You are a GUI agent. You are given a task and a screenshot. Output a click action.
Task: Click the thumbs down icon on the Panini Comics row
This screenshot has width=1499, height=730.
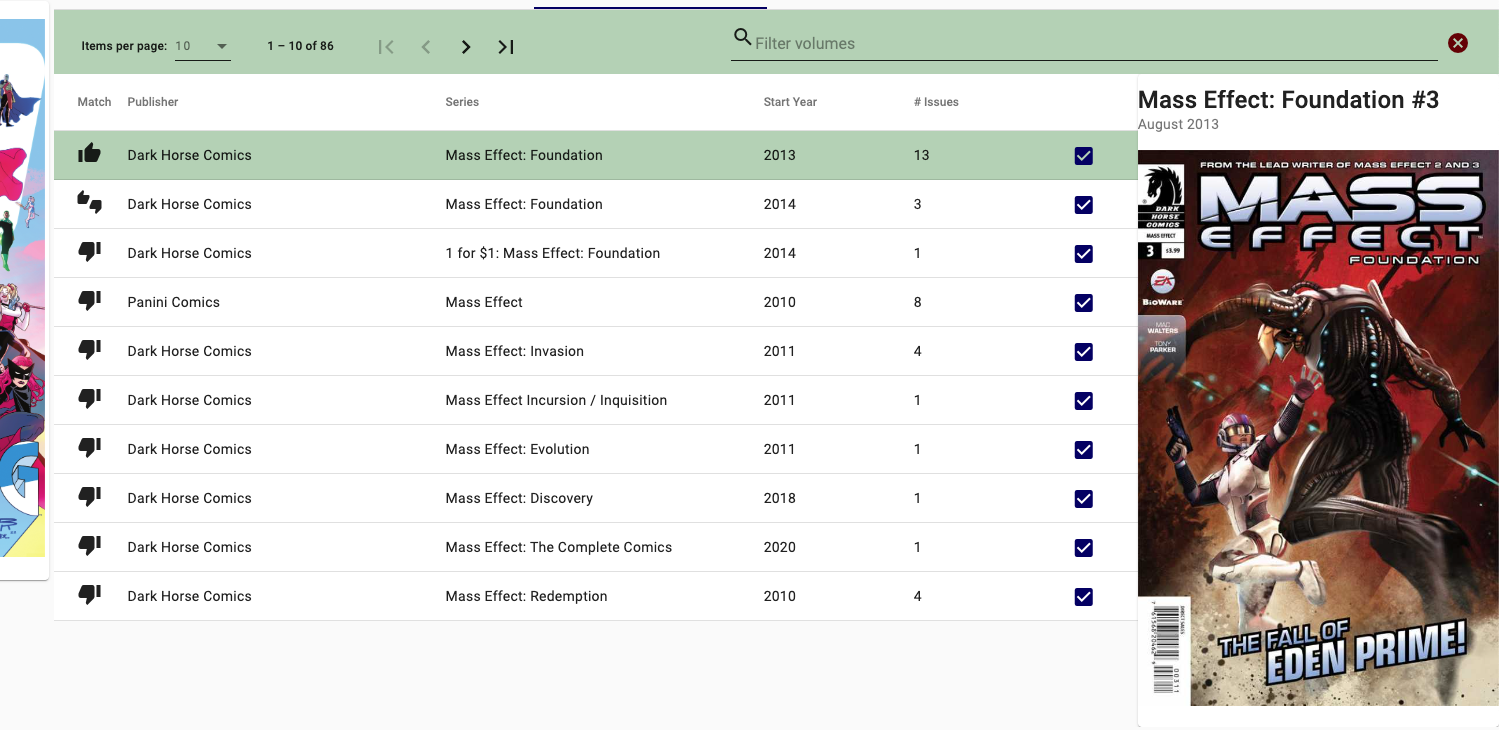89,300
